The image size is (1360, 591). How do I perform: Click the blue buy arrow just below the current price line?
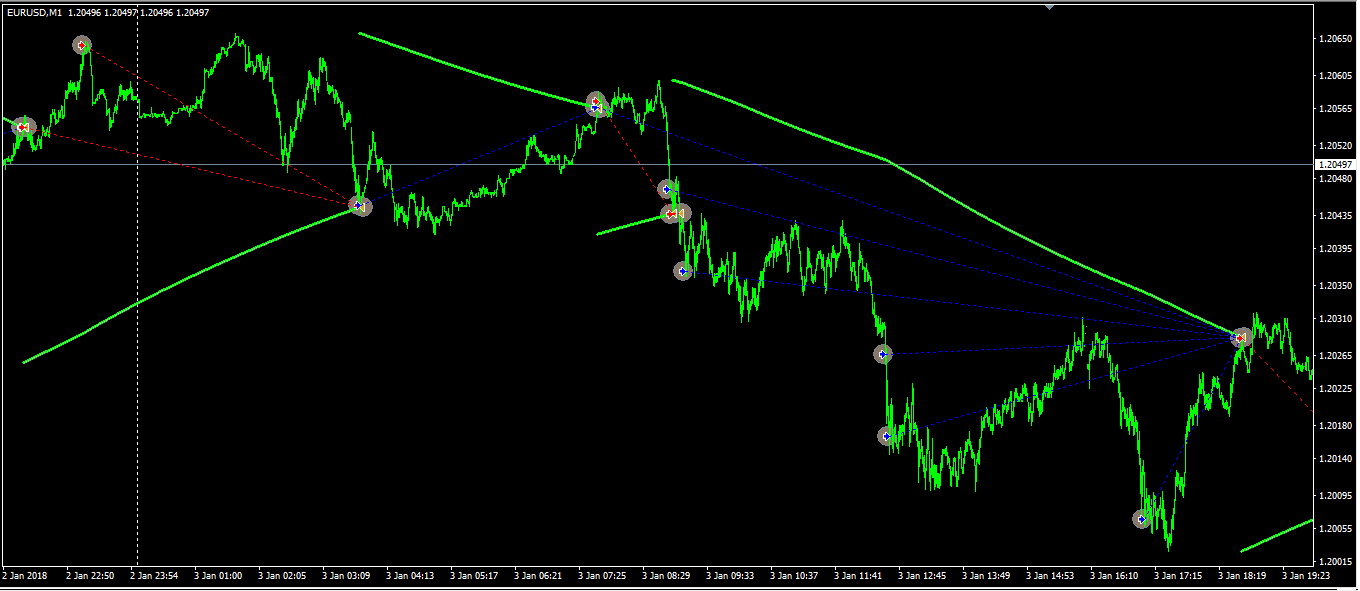667,189
